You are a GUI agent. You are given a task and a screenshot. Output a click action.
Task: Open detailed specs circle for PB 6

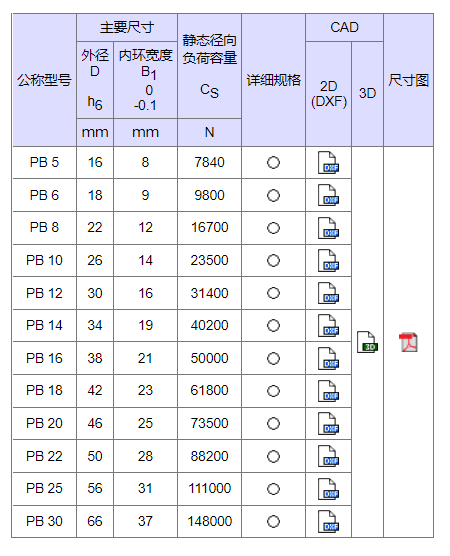(x=273, y=195)
